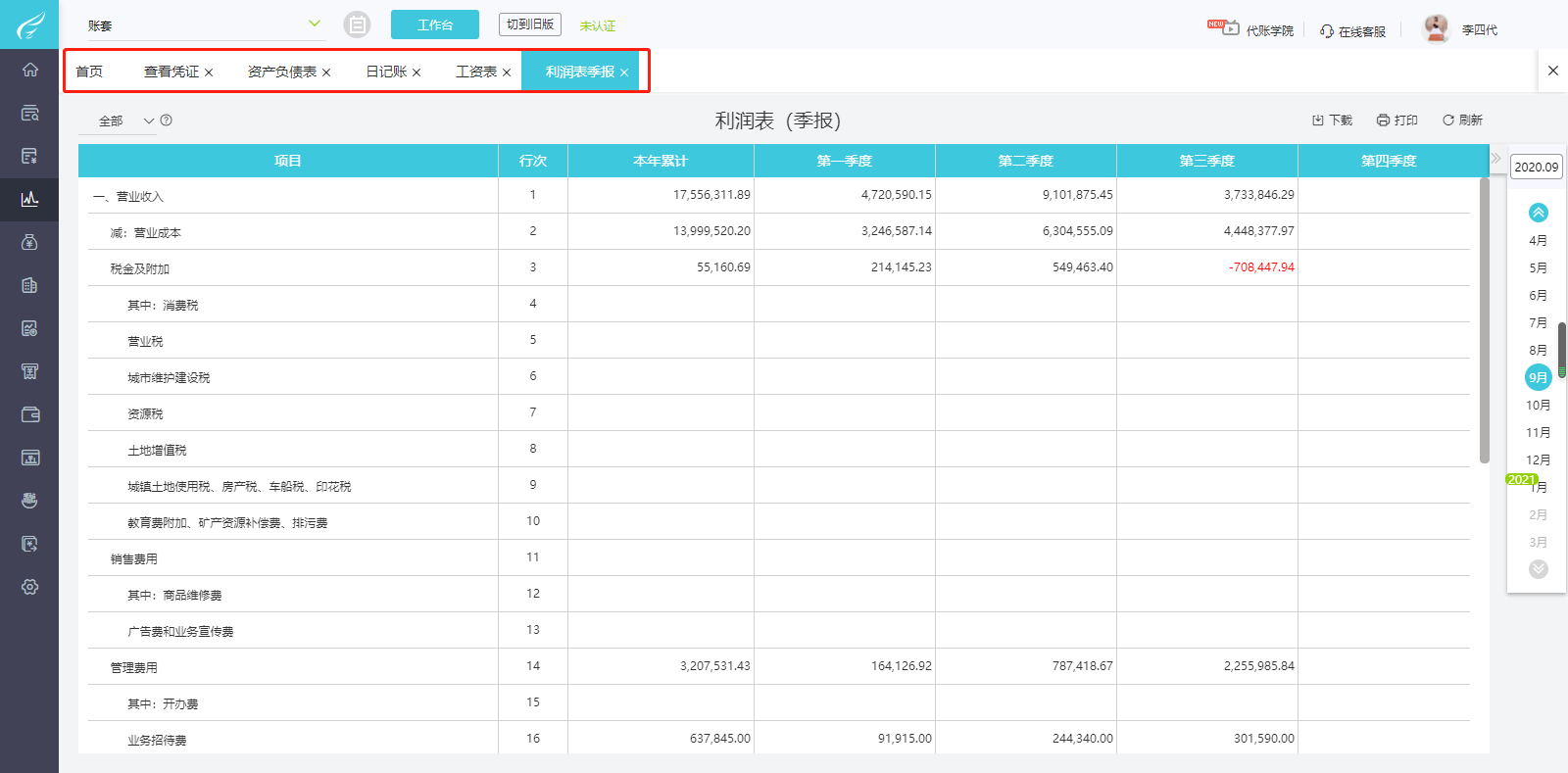Select 5月 in the month list
This screenshot has height=773, width=1568.
pyautogui.click(x=1539, y=267)
